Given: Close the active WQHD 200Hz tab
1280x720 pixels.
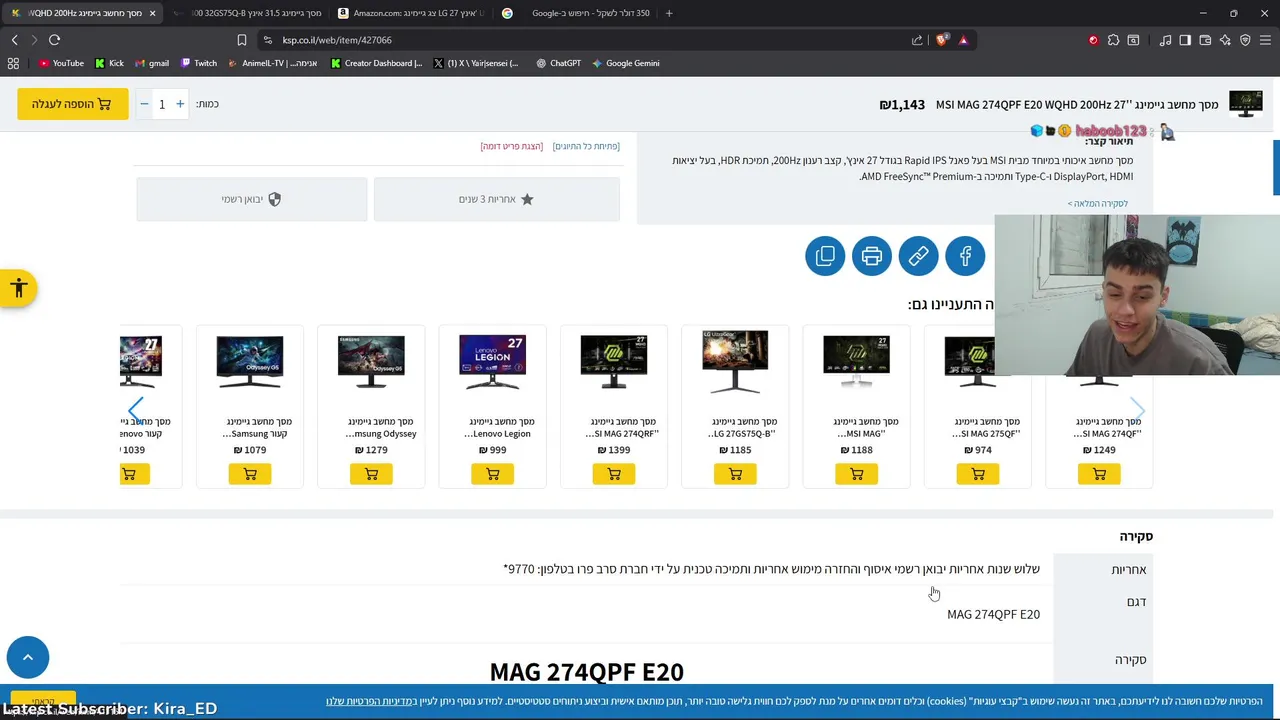Looking at the screenshot, I should [152, 13].
